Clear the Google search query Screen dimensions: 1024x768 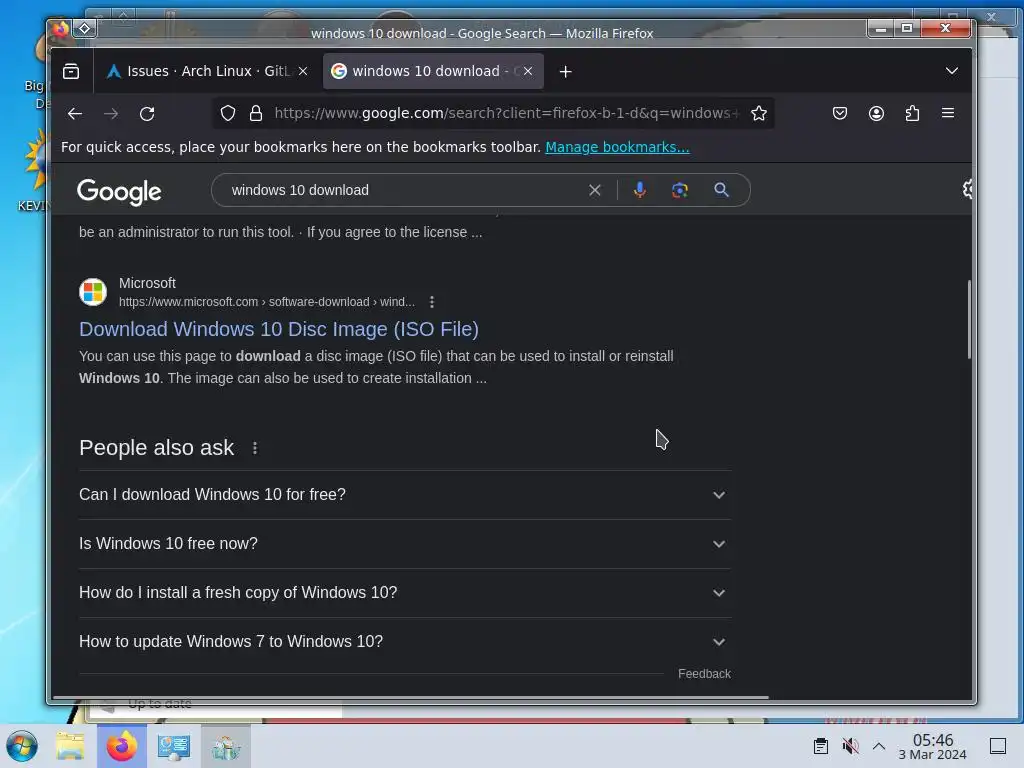[595, 190]
